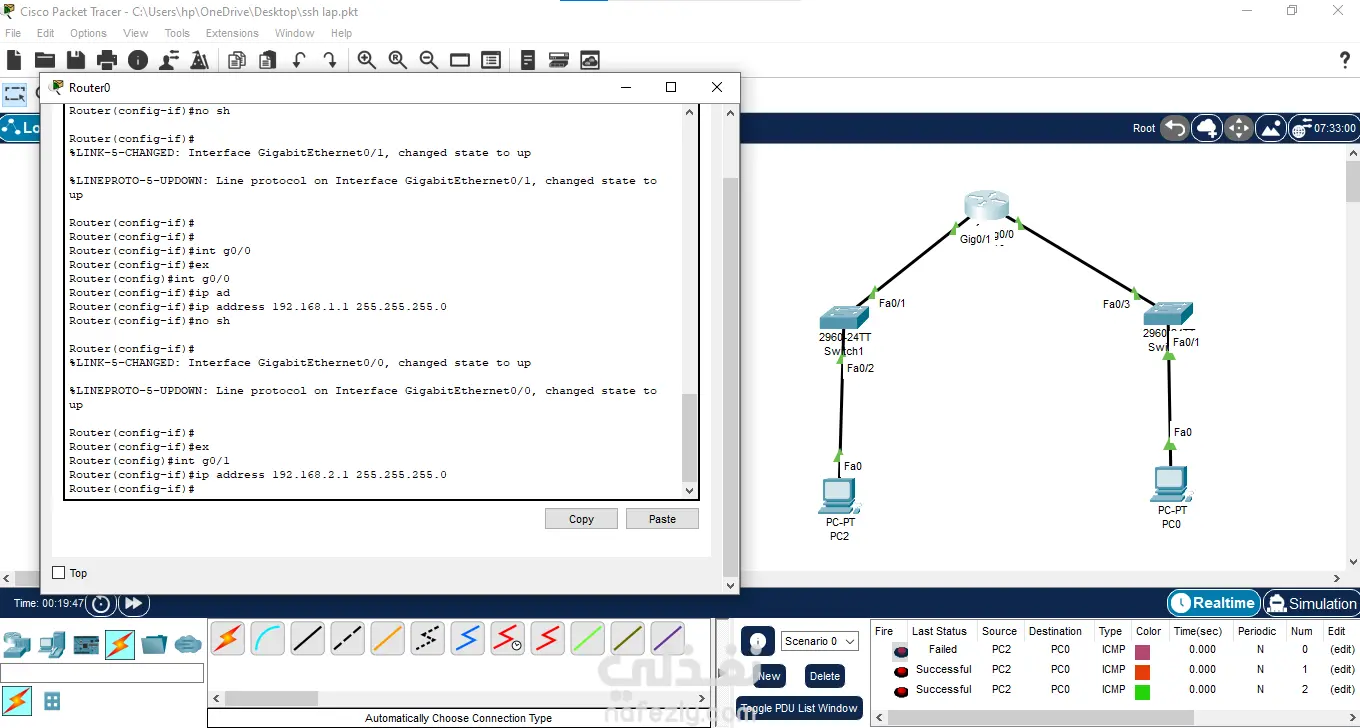Redo the last action in the toolbar

[330, 60]
